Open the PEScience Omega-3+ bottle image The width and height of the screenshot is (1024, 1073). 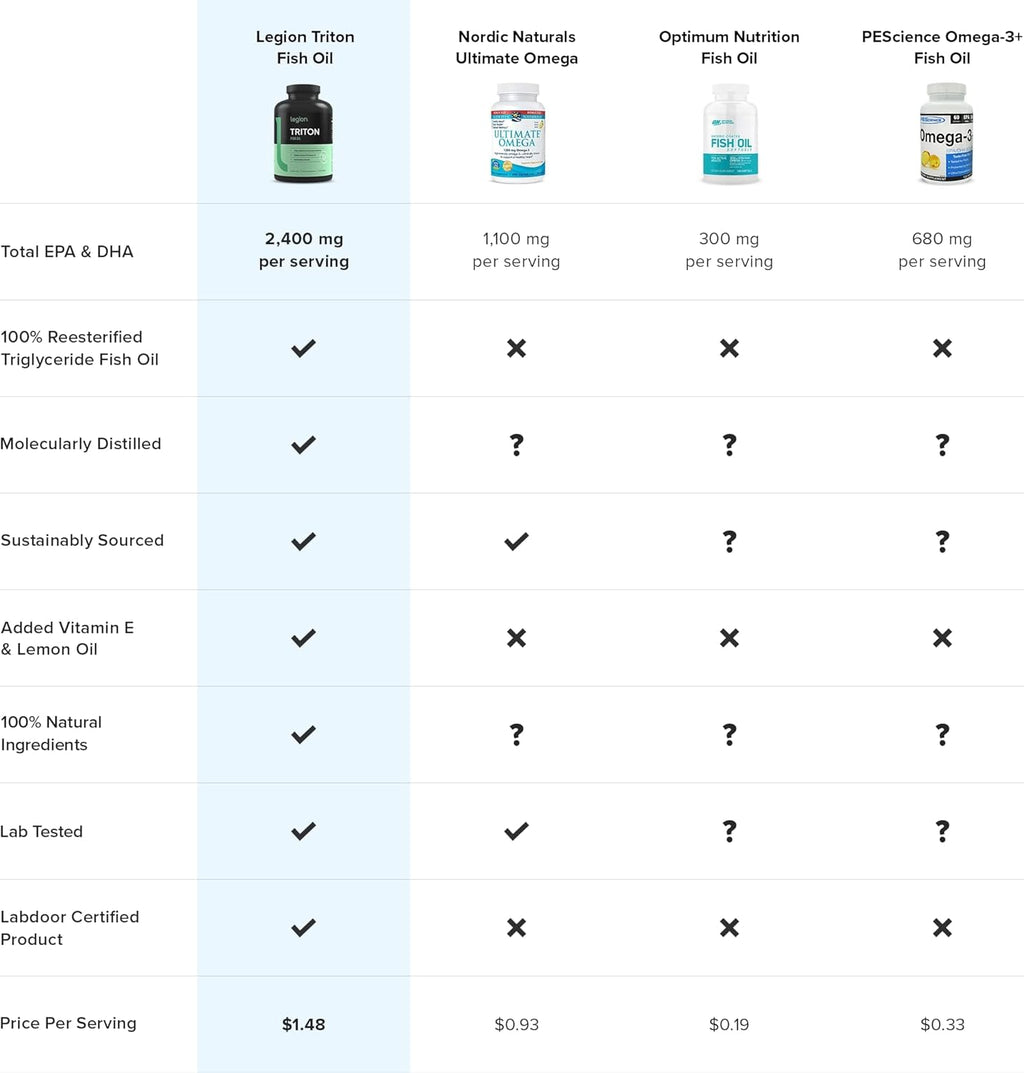point(946,133)
